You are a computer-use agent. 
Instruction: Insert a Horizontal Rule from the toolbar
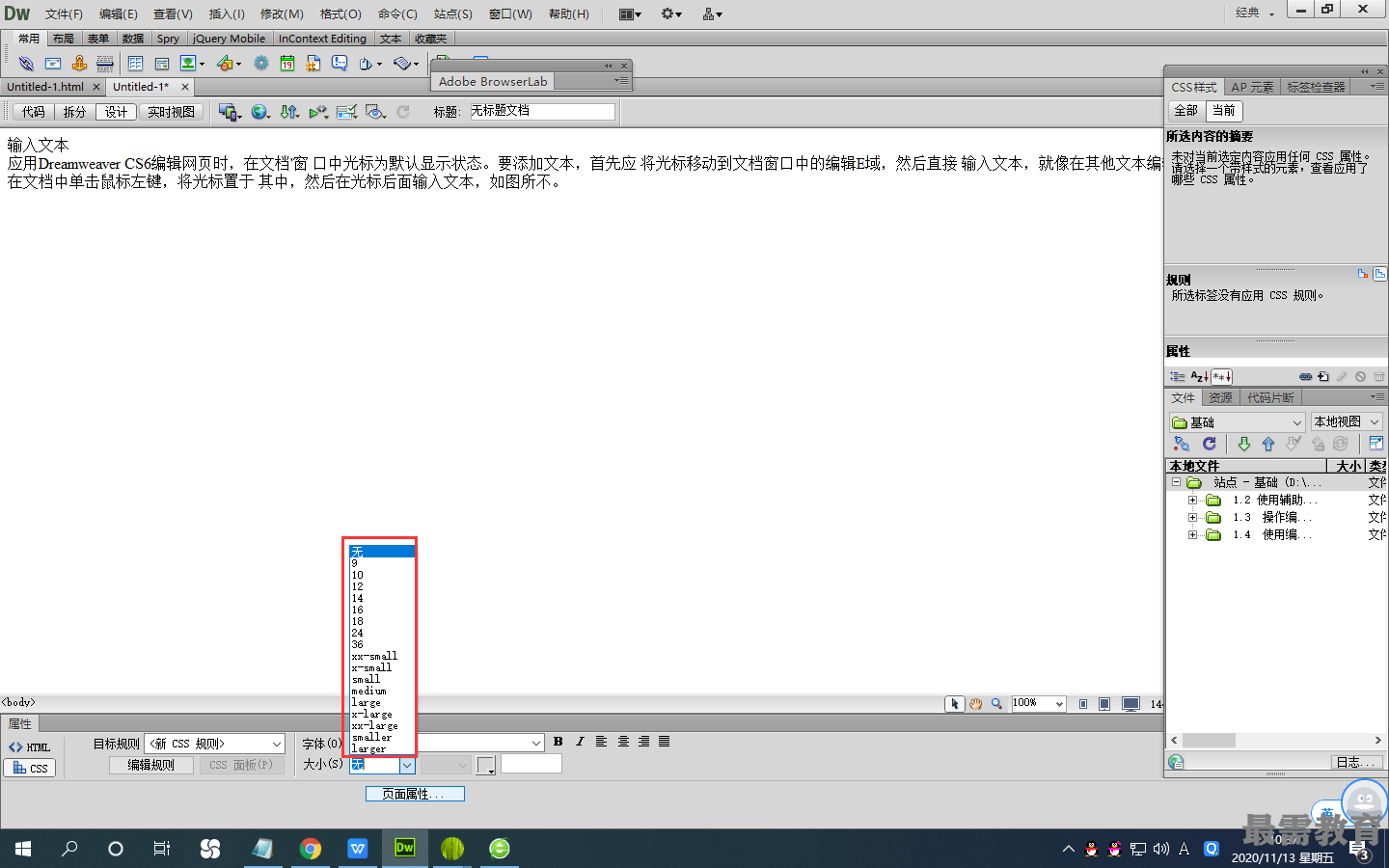(105, 64)
